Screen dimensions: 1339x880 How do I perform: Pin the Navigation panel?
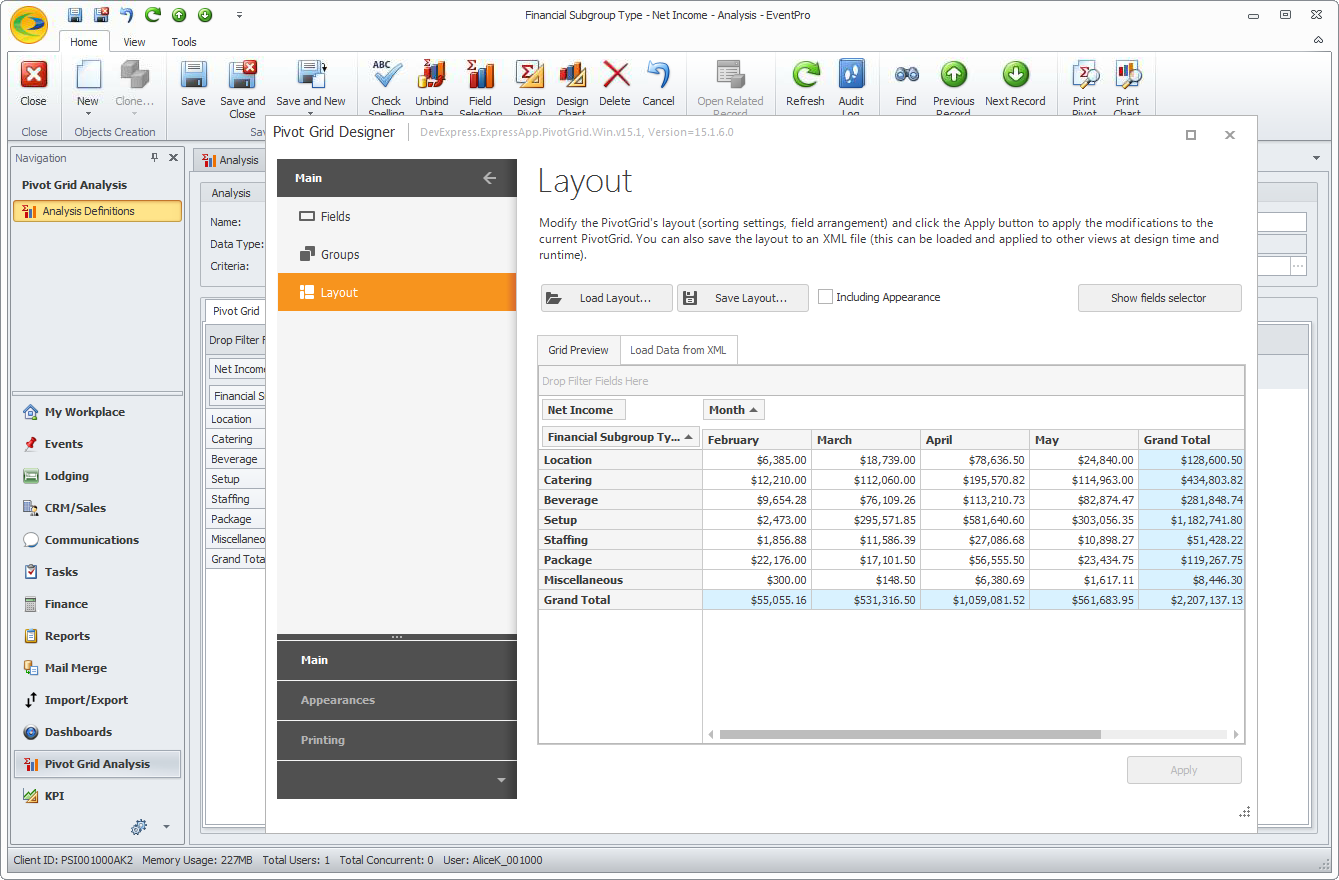coord(154,158)
